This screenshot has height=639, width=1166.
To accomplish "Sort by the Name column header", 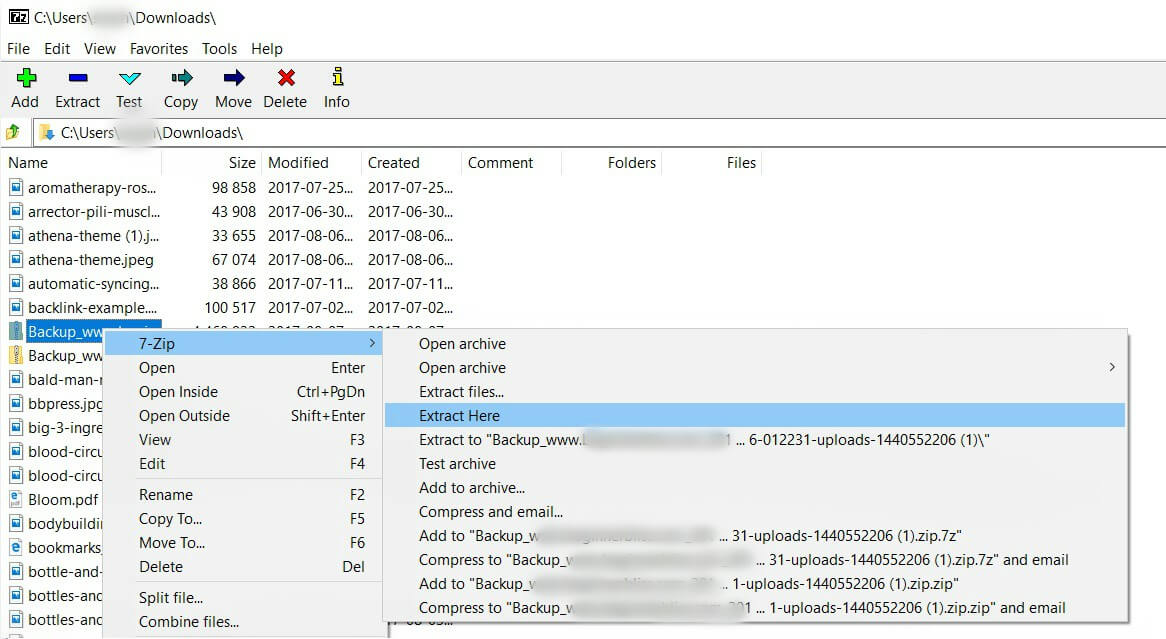I will [x=82, y=162].
